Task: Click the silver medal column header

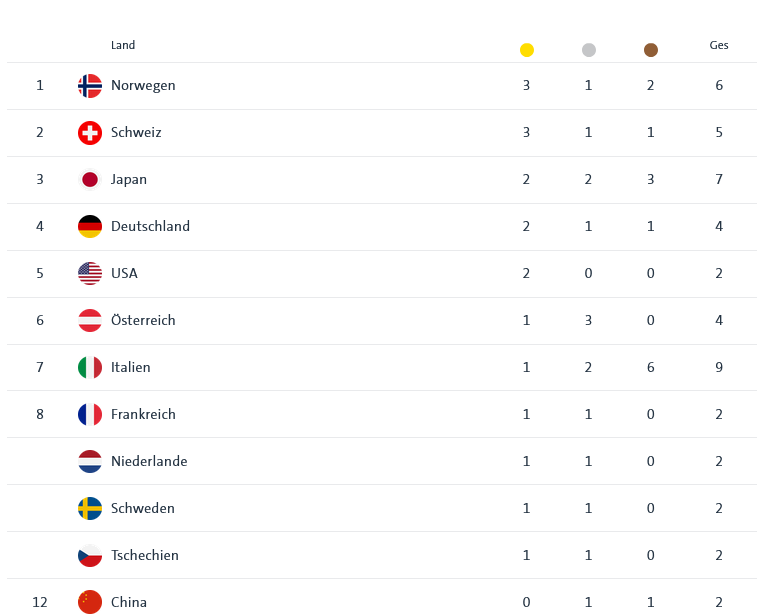Action: 589,50
